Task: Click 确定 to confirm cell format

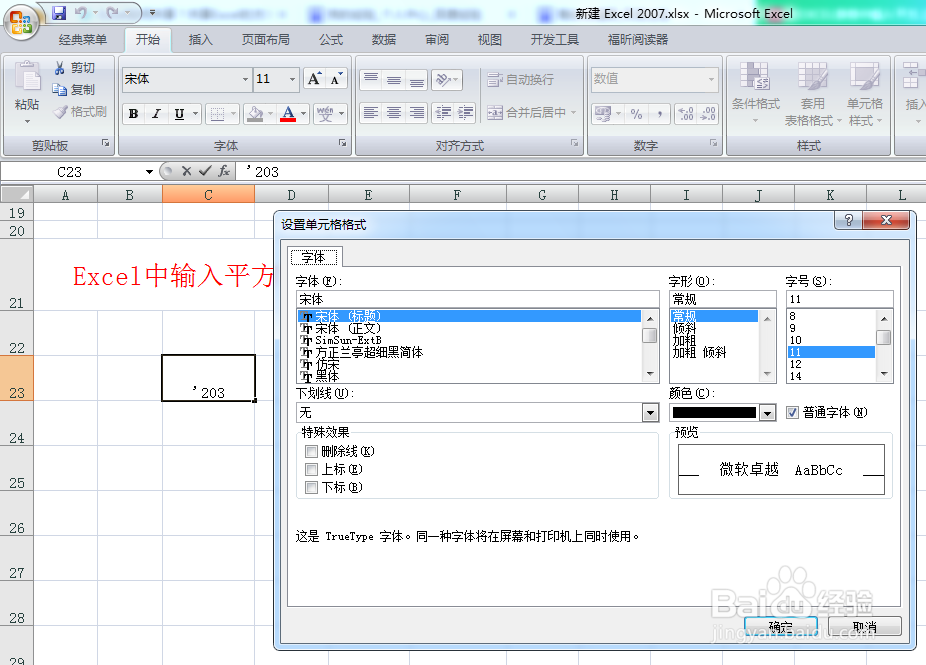Action: (781, 626)
